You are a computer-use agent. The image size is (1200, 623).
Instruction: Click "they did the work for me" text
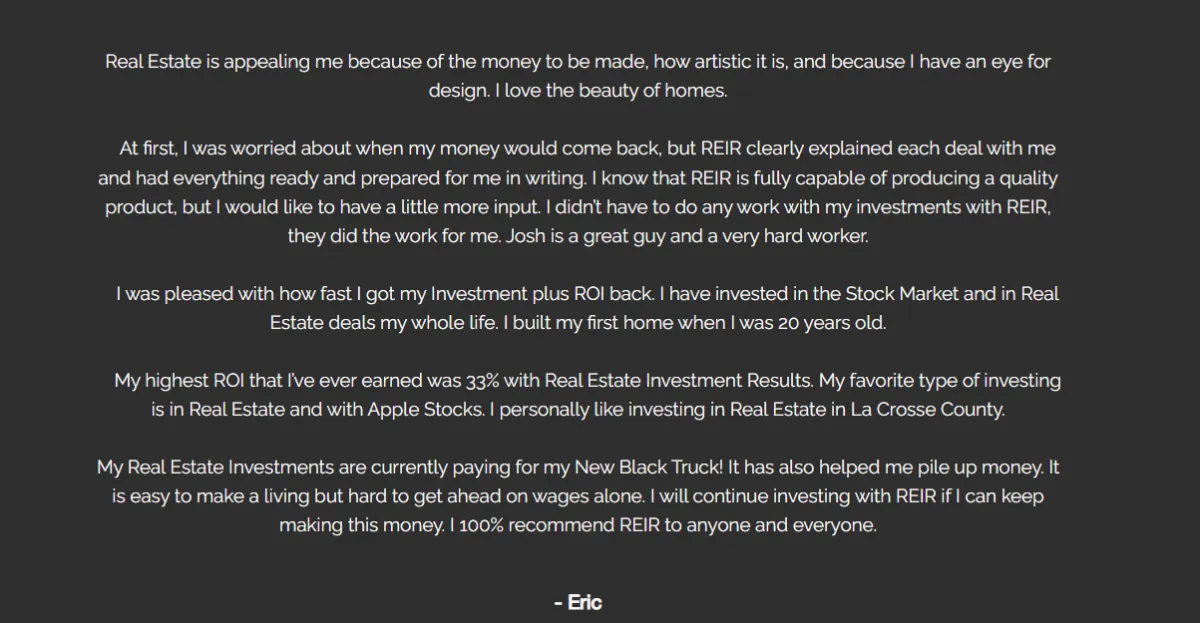[394, 237]
